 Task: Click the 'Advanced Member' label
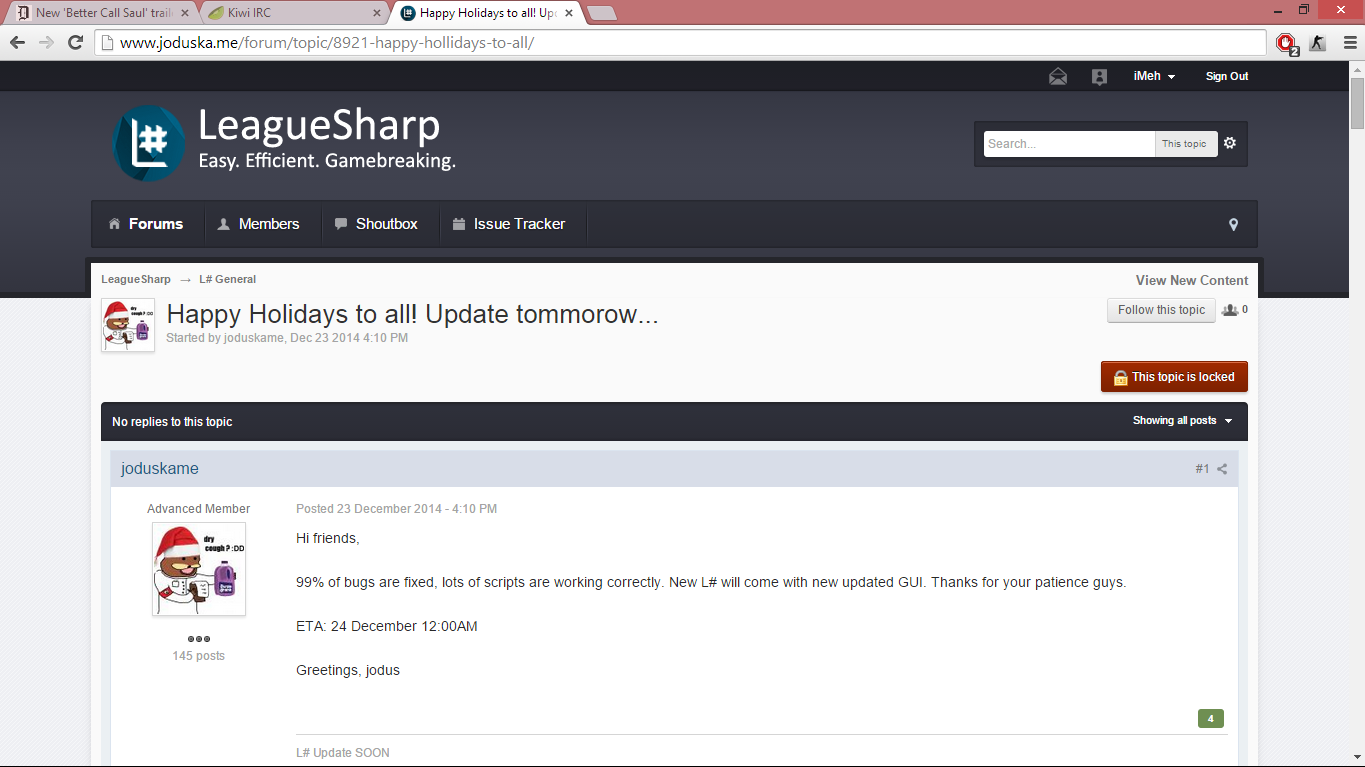point(198,509)
